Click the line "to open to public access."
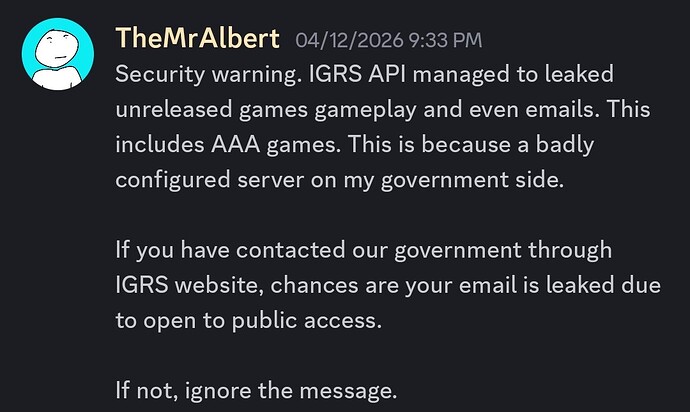Viewport: 690px width, 412px height. pyautogui.click(x=249, y=320)
